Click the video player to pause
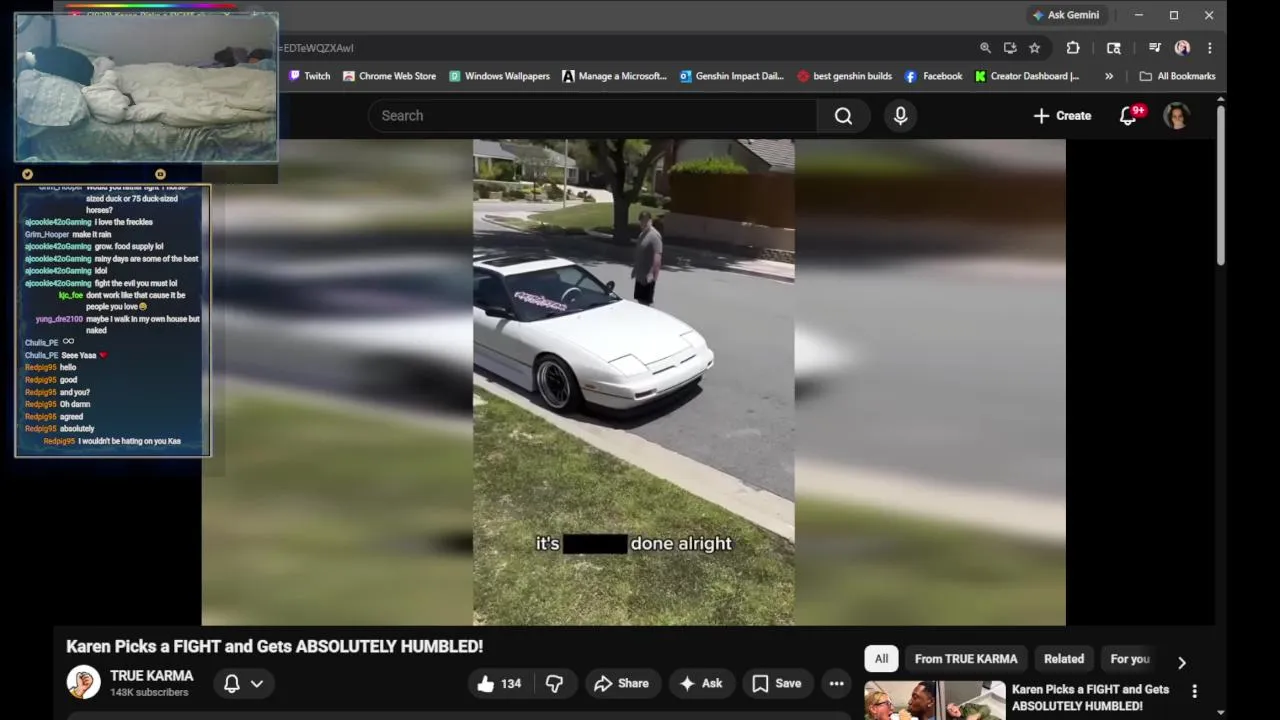Screen dimensions: 1280x720 (x=633, y=382)
